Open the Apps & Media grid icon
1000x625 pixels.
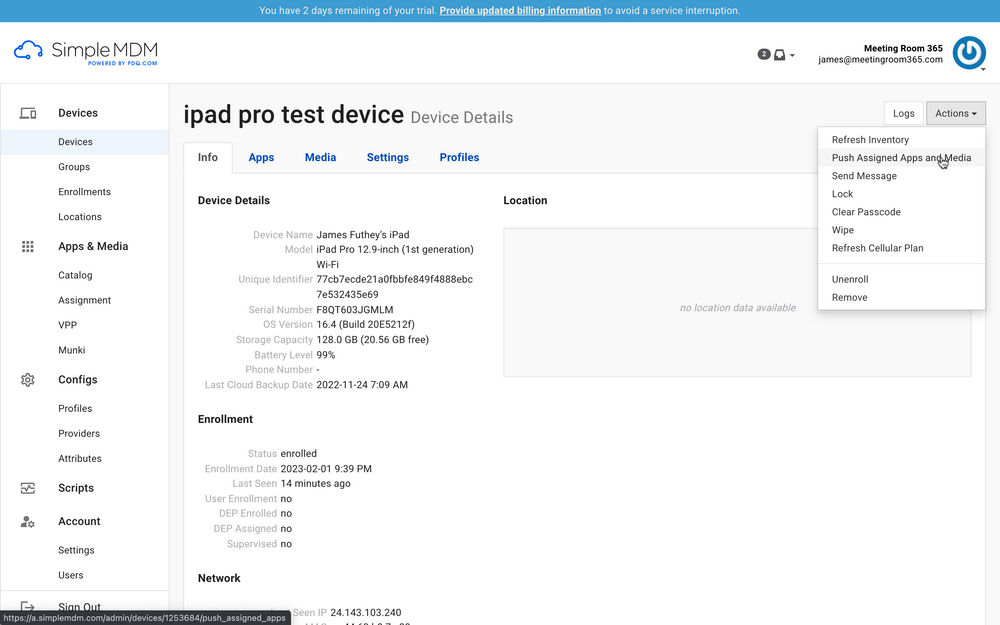pos(27,246)
